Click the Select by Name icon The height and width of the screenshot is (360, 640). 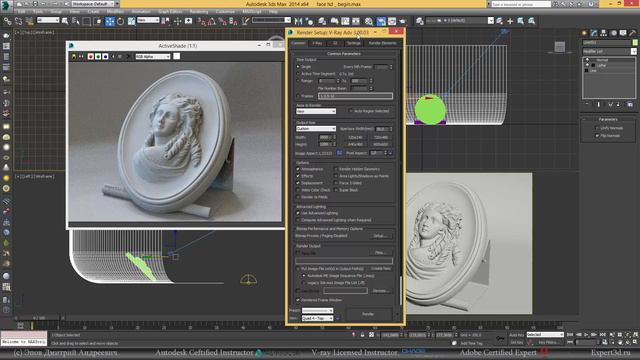pos(76,21)
